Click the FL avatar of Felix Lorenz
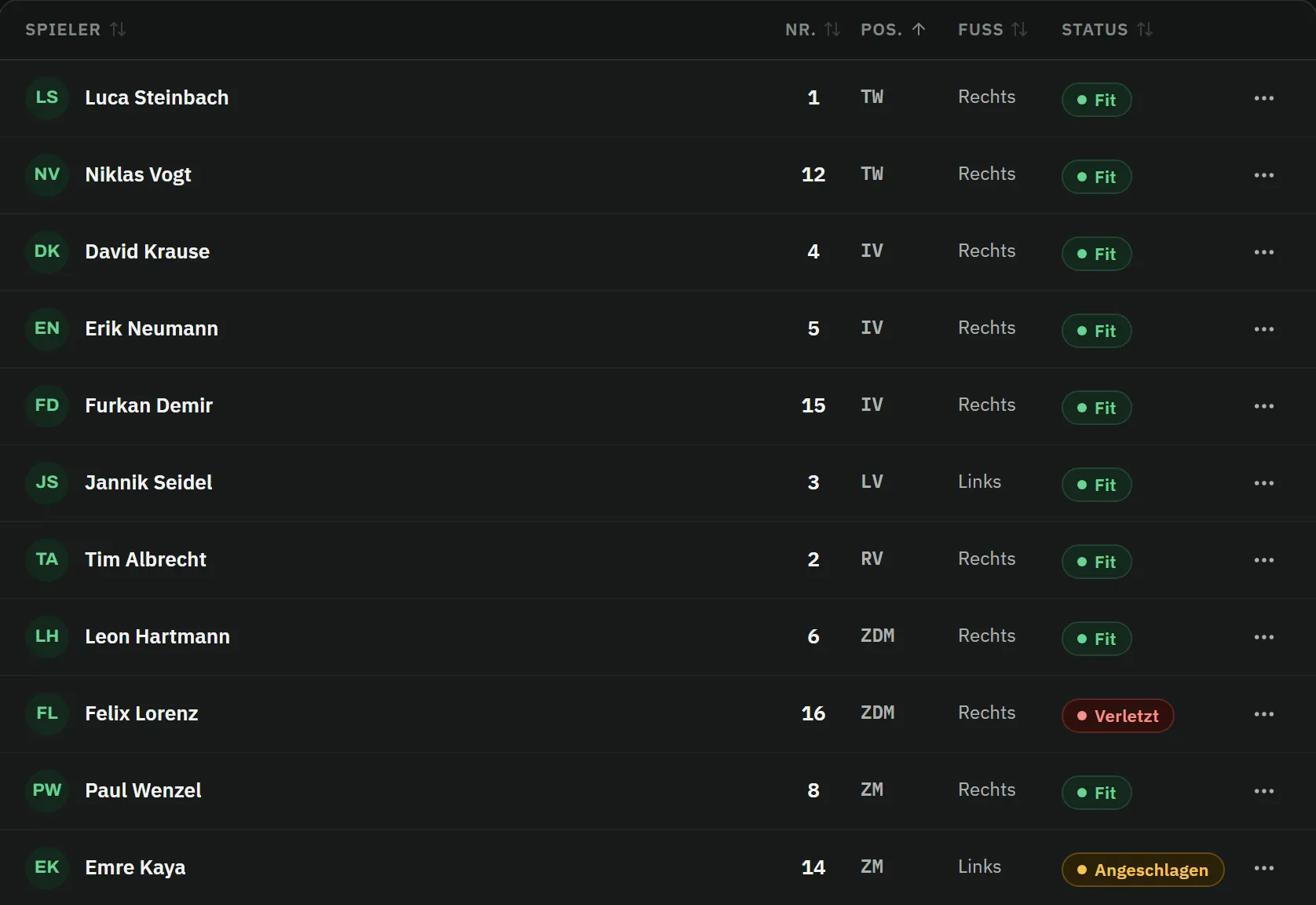 tap(47, 713)
